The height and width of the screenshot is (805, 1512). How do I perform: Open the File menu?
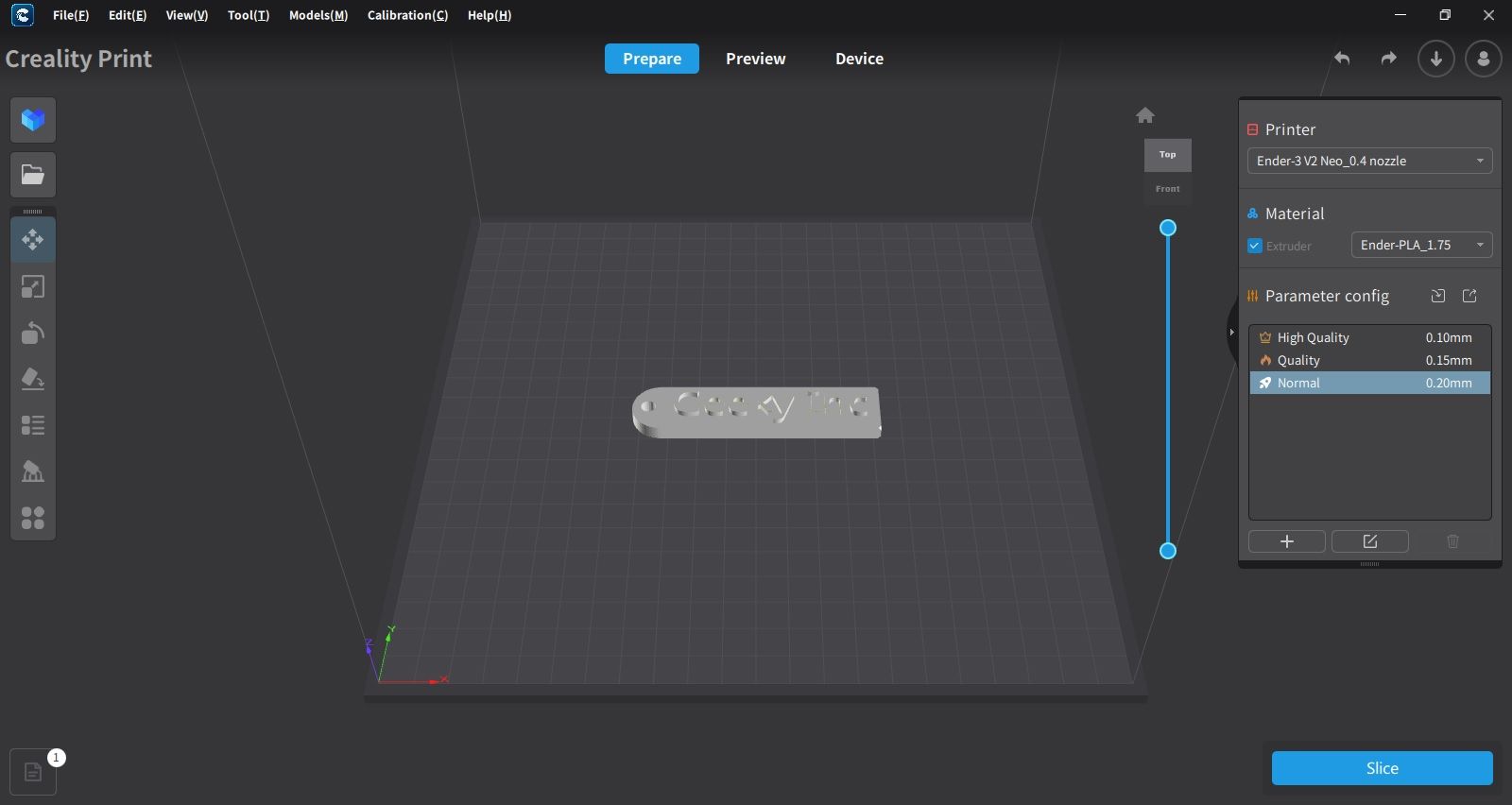[x=71, y=15]
